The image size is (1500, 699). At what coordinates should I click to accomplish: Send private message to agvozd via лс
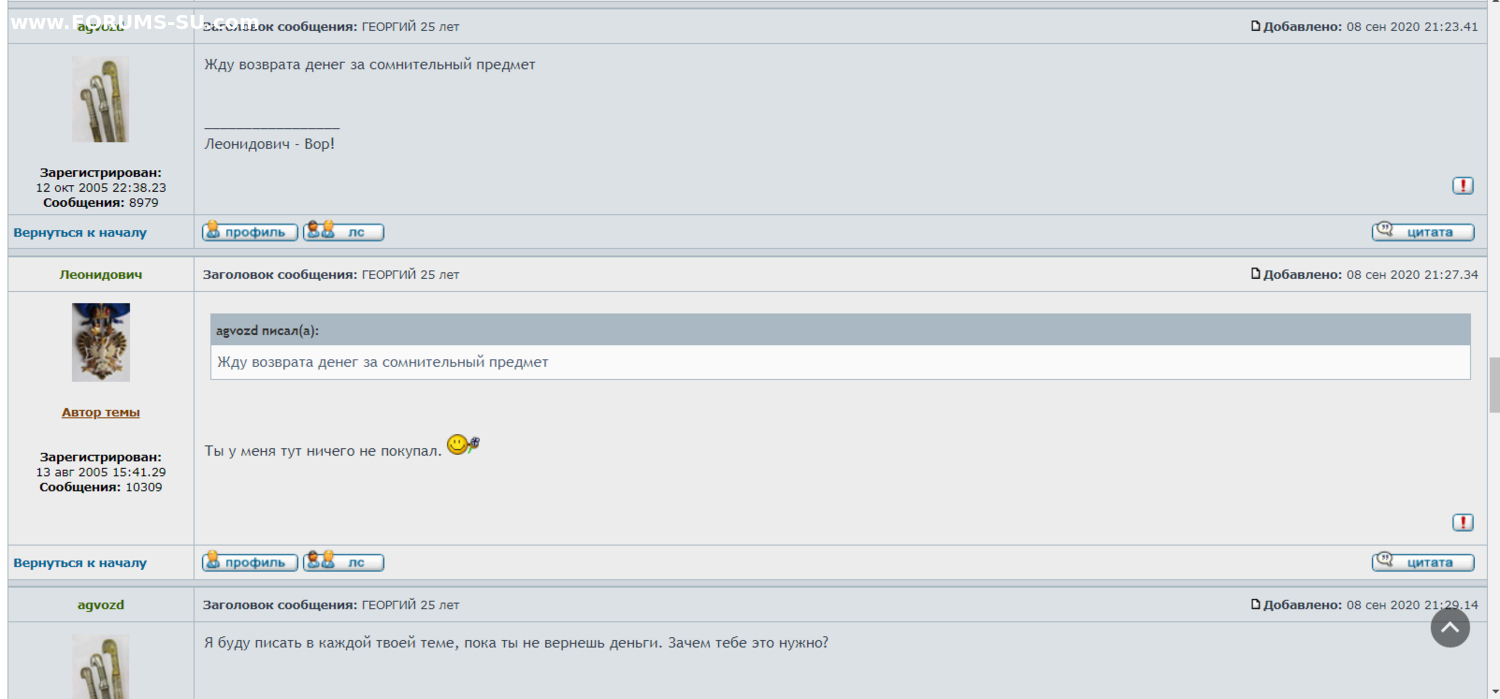343,232
